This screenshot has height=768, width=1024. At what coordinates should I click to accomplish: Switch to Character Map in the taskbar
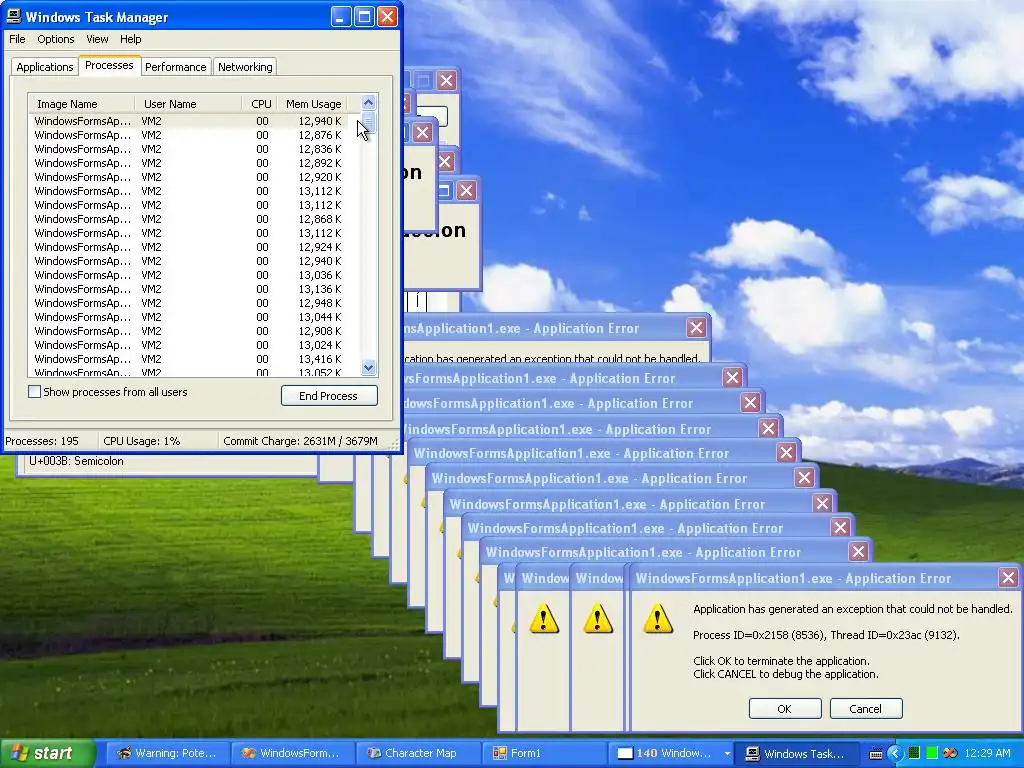(x=417, y=753)
